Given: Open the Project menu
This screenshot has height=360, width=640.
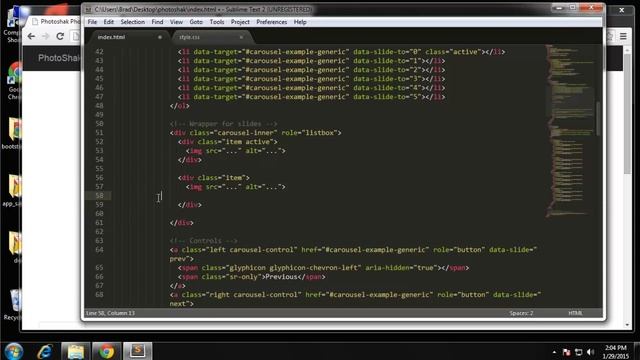Looking at the screenshot, I should (240, 22).
